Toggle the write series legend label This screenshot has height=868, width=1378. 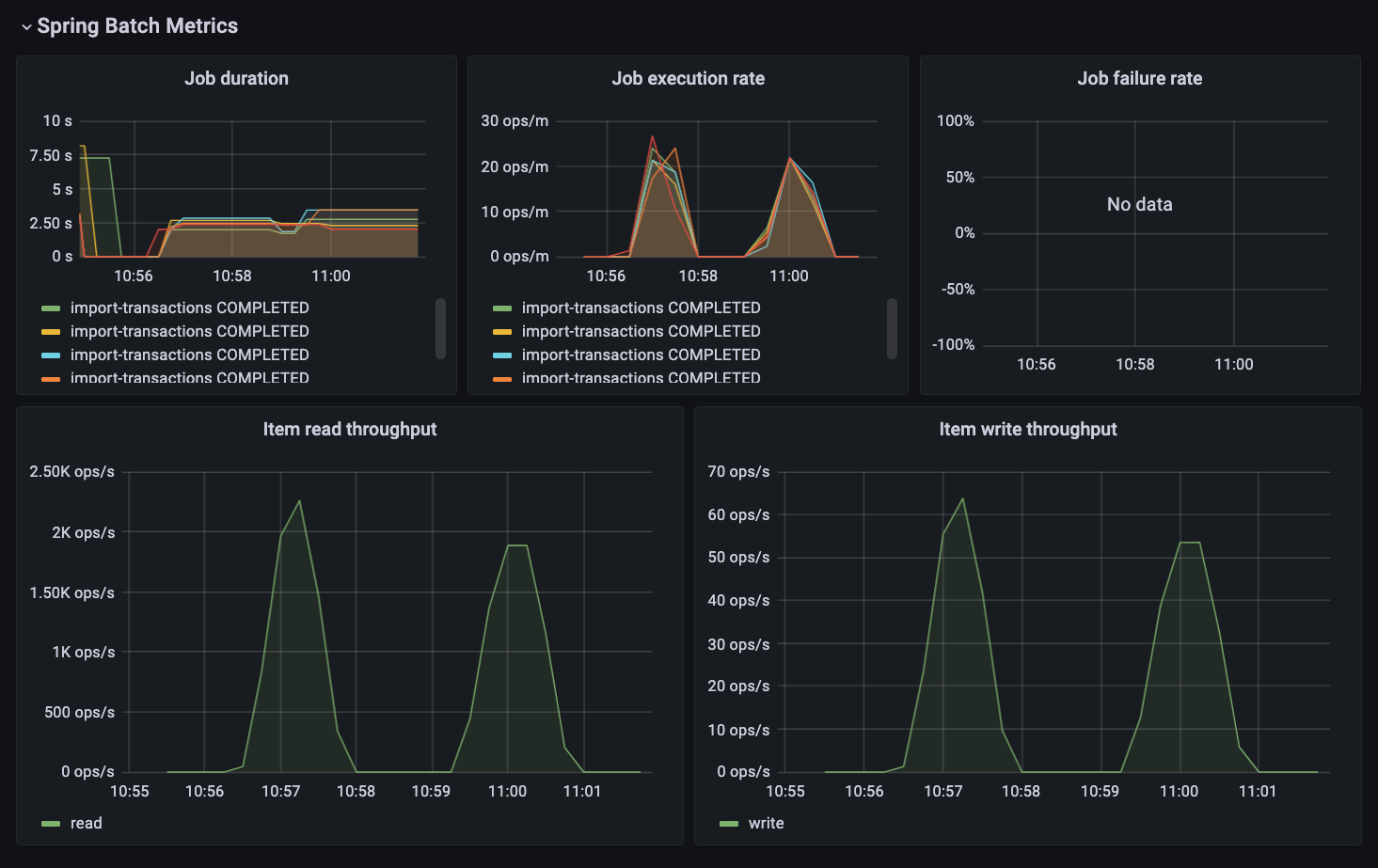click(766, 823)
